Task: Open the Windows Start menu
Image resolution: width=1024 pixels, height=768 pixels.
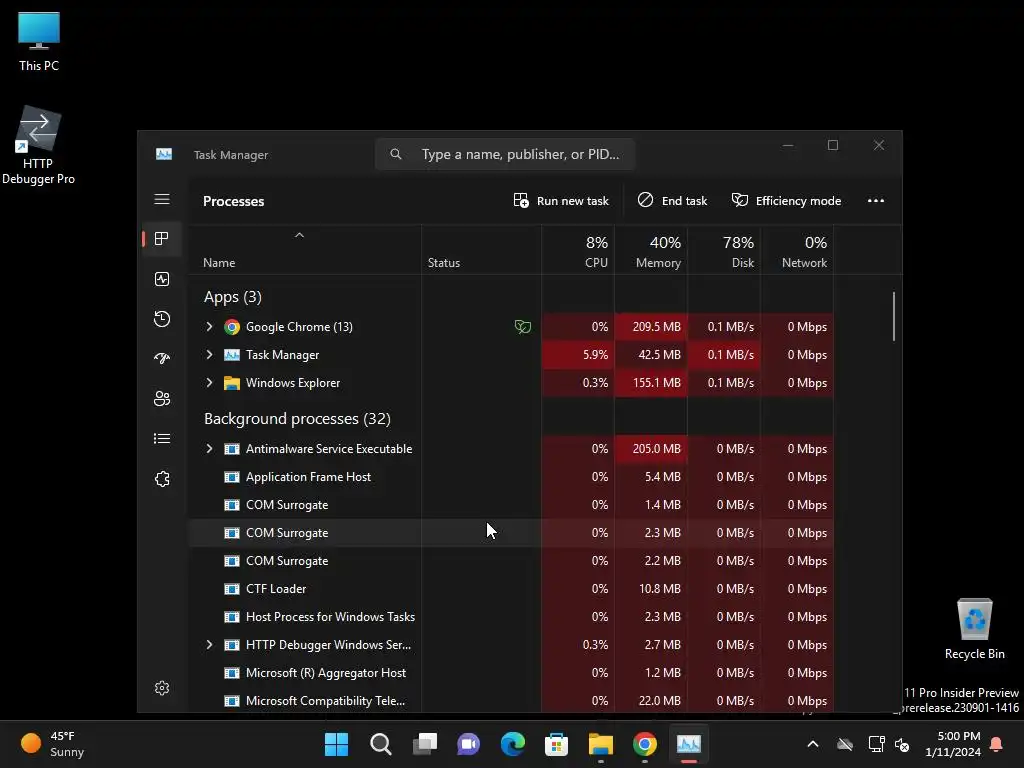Action: 336,744
